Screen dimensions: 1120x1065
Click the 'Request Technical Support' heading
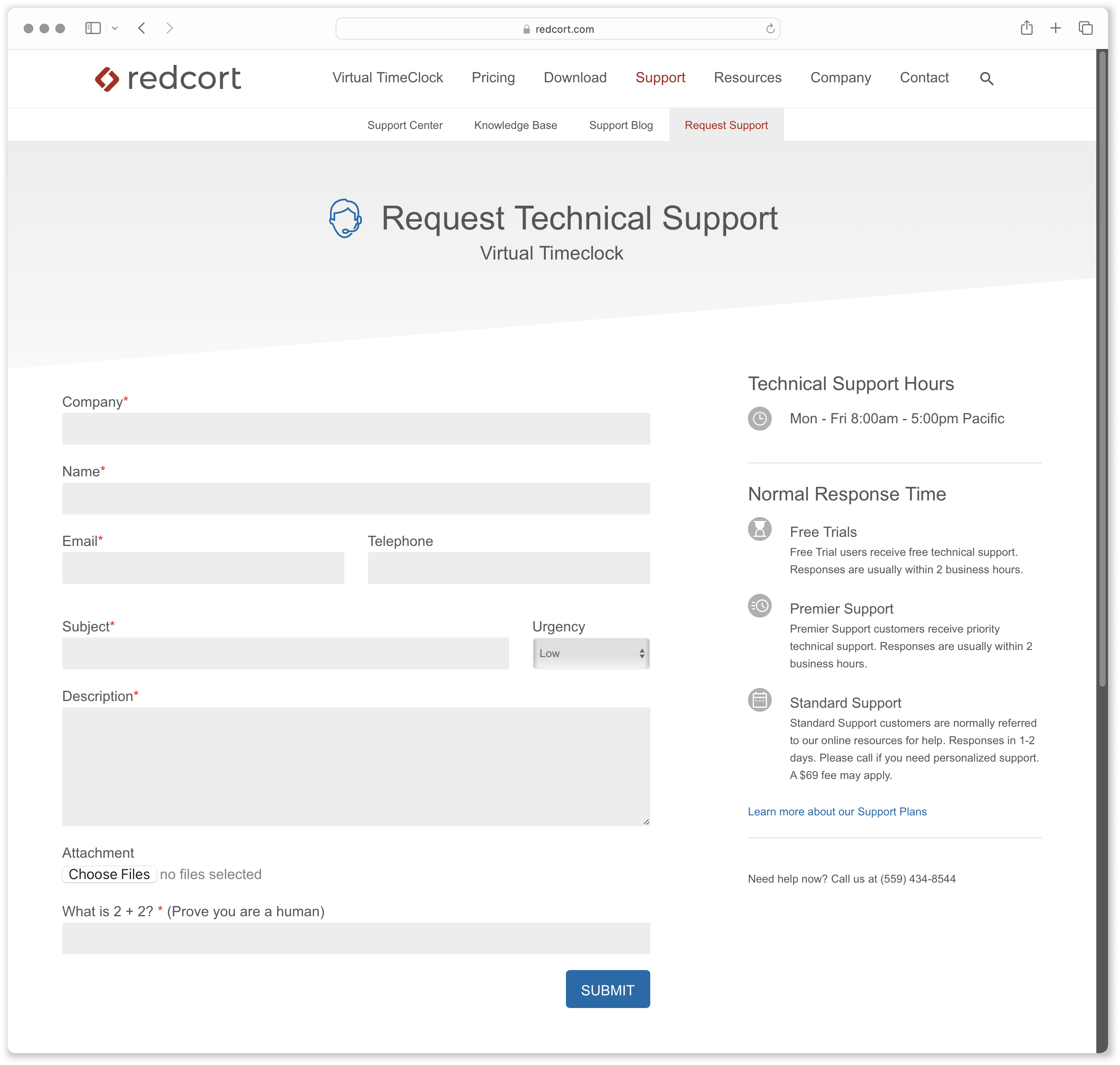579,218
